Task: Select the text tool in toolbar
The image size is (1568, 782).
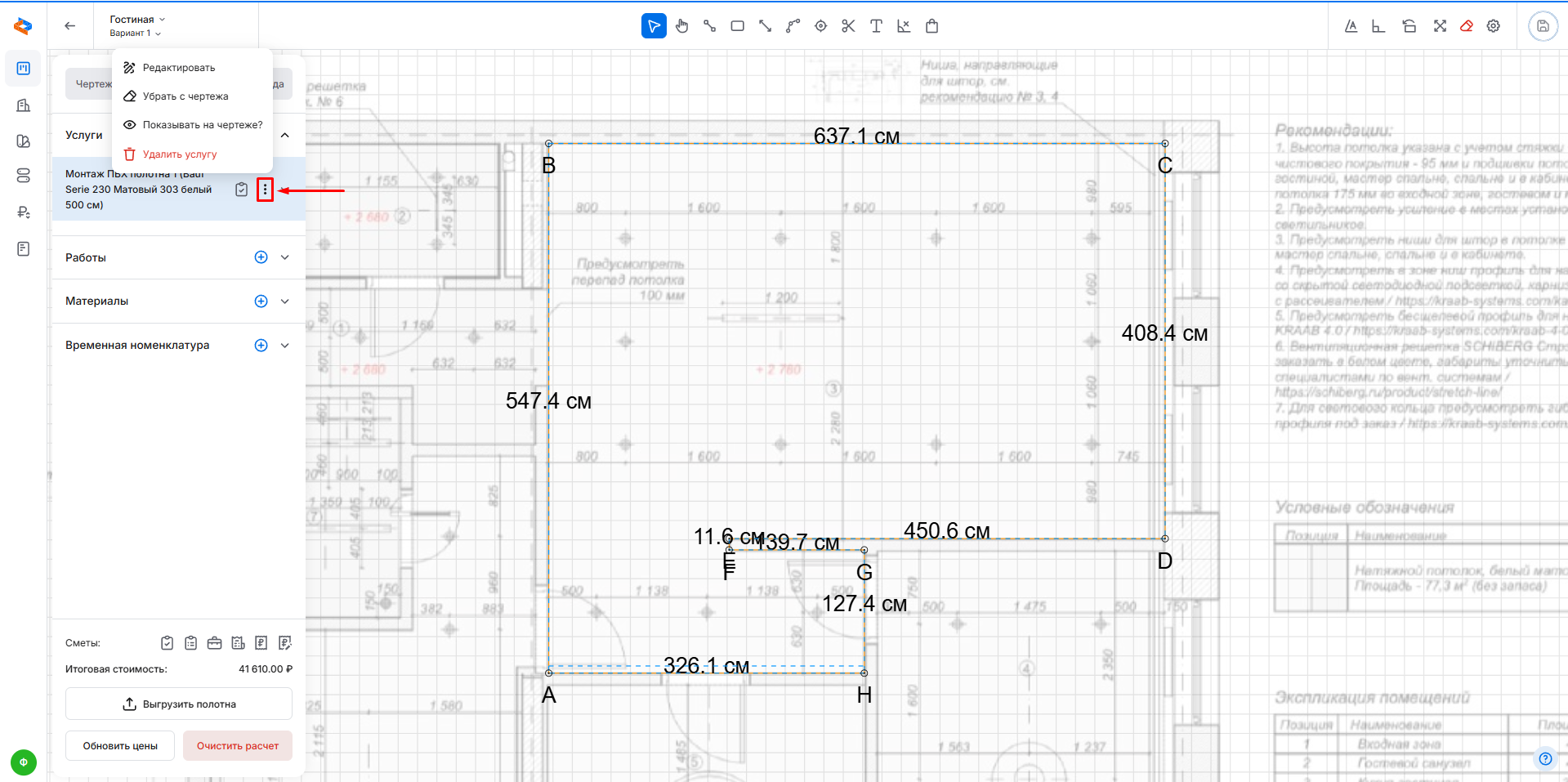Action: tap(876, 26)
